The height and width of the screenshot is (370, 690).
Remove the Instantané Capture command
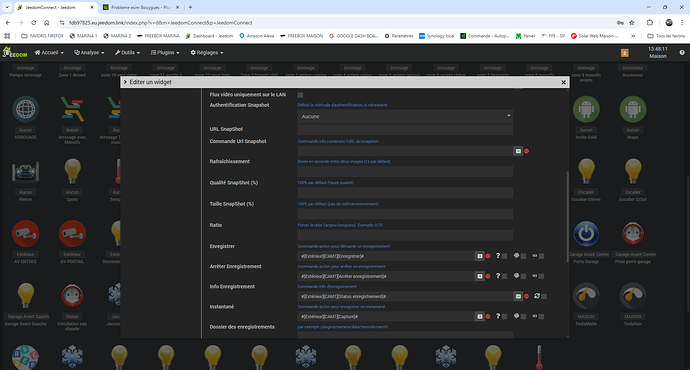pos(488,316)
